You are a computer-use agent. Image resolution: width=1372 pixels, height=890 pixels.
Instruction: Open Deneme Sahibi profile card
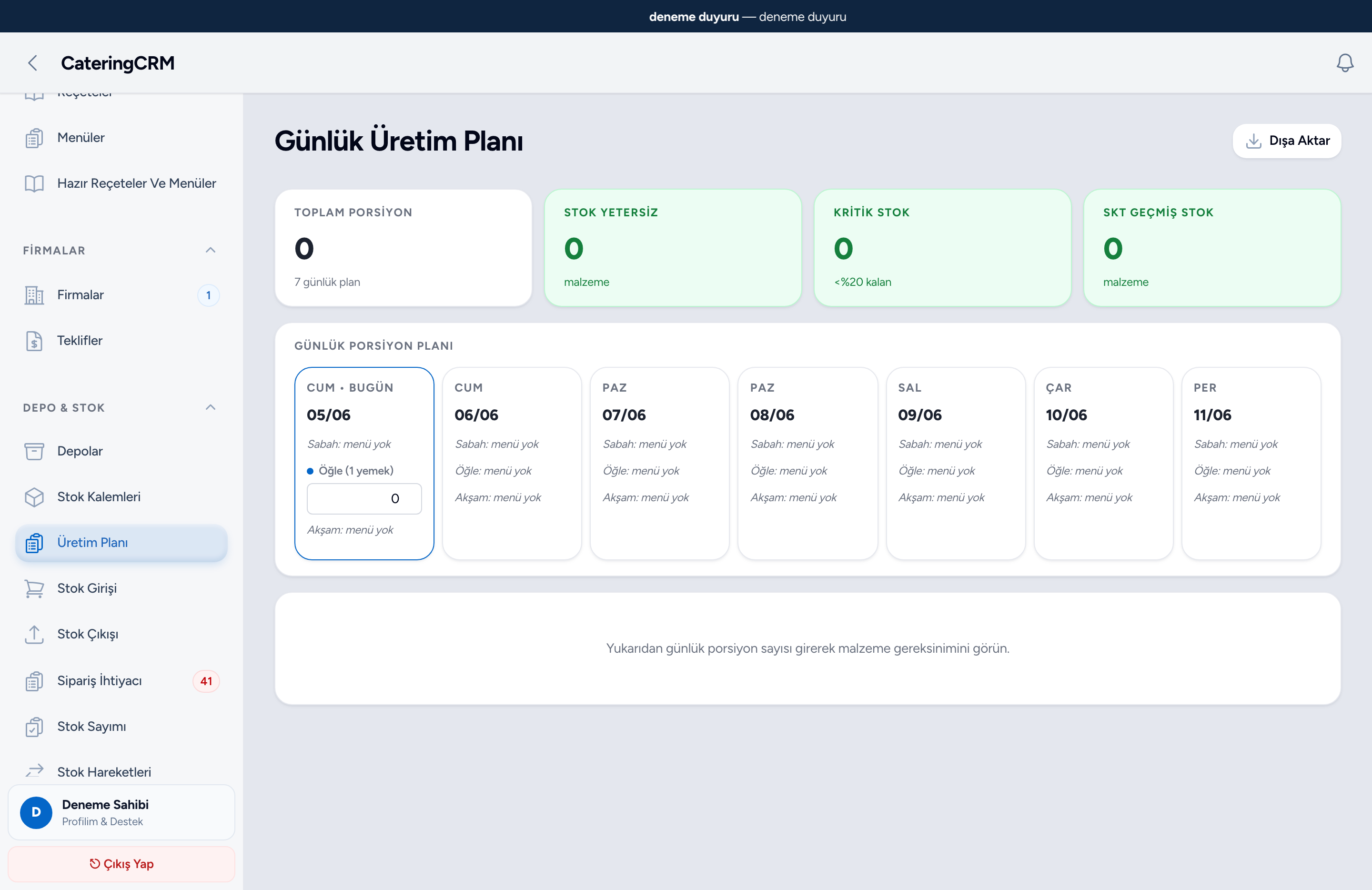pyautogui.click(x=121, y=812)
